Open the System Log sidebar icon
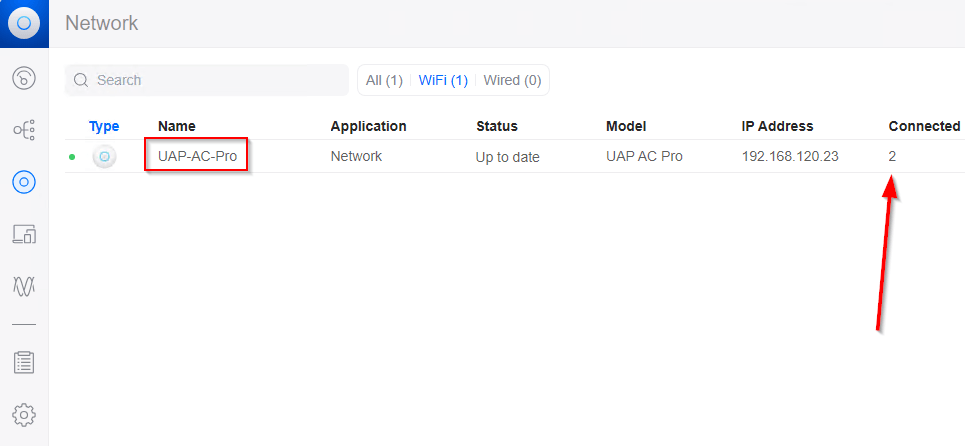Viewport: 965px width, 446px height. (24, 362)
